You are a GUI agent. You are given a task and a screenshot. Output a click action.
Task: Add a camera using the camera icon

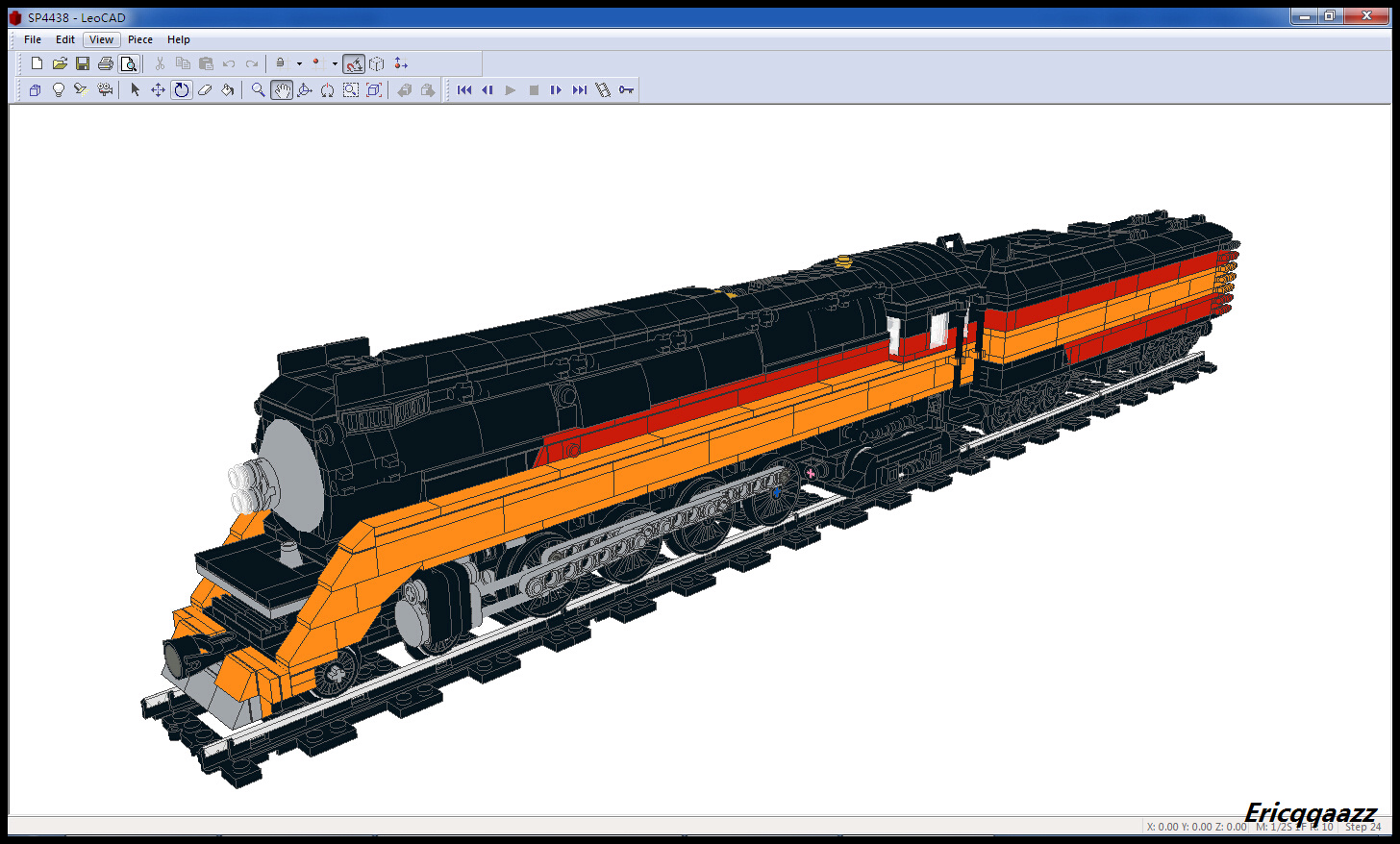[x=105, y=90]
